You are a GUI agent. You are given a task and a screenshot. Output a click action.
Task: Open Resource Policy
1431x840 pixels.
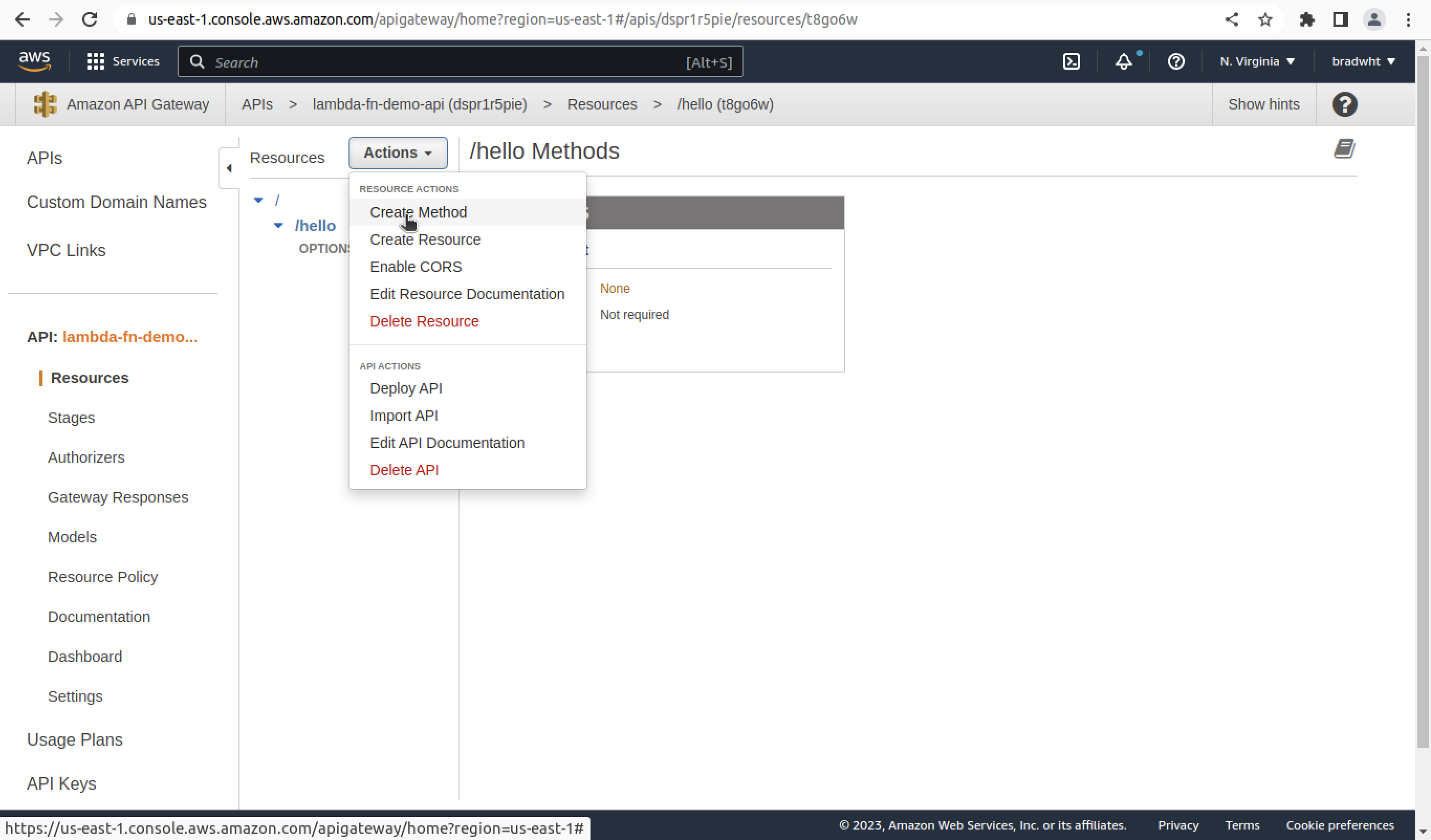click(x=102, y=576)
